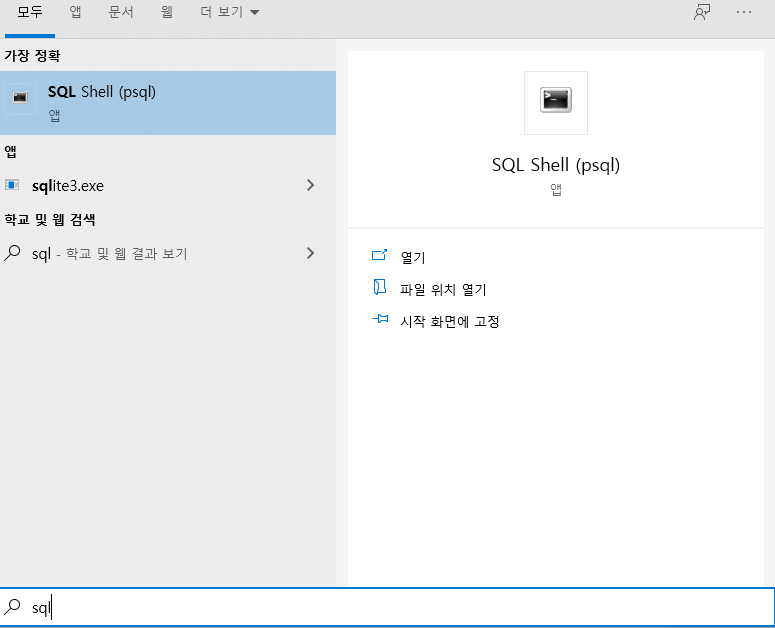The height and width of the screenshot is (628, 775).
Task: Click the magnifier icon beside web result
Action: click(12, 253)
